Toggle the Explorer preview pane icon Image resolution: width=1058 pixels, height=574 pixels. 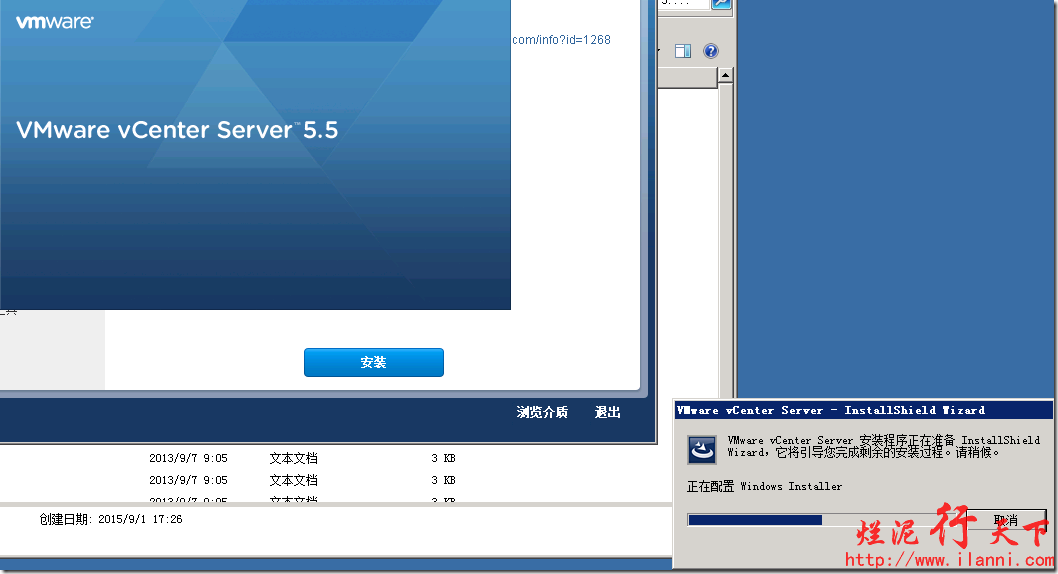point(683,51)
